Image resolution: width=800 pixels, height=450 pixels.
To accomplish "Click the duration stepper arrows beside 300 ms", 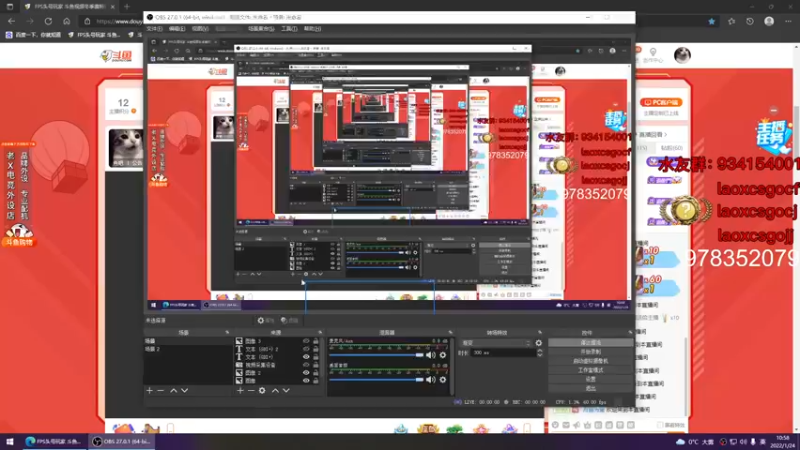I will pyautogui.click(x=539, y=353).
